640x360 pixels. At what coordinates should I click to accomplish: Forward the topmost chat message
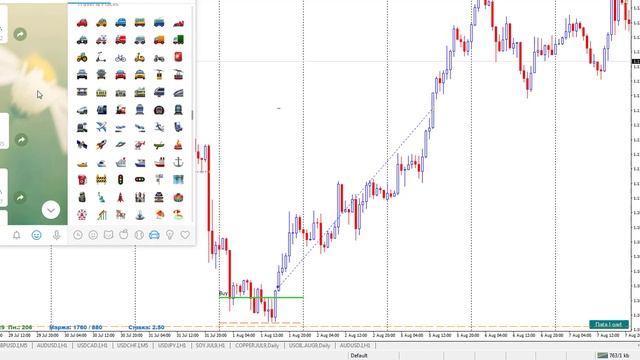(x=20, y=34)
